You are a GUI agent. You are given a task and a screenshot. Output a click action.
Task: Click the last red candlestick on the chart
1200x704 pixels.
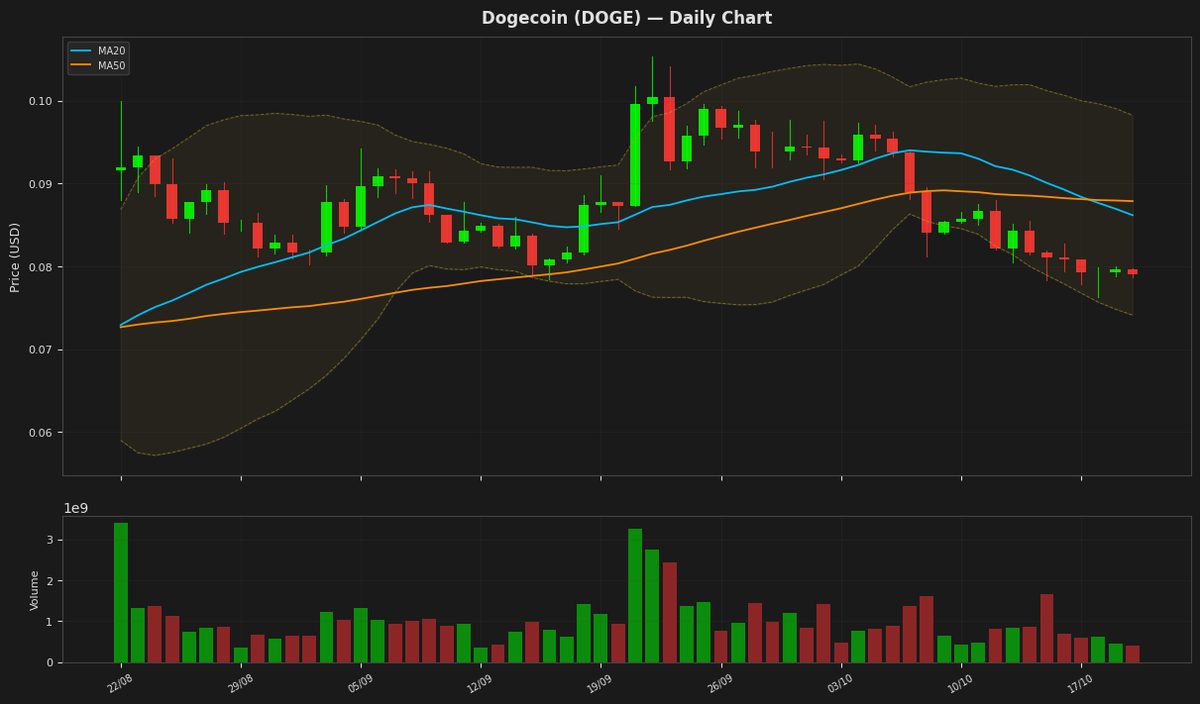coord(1132,272)
